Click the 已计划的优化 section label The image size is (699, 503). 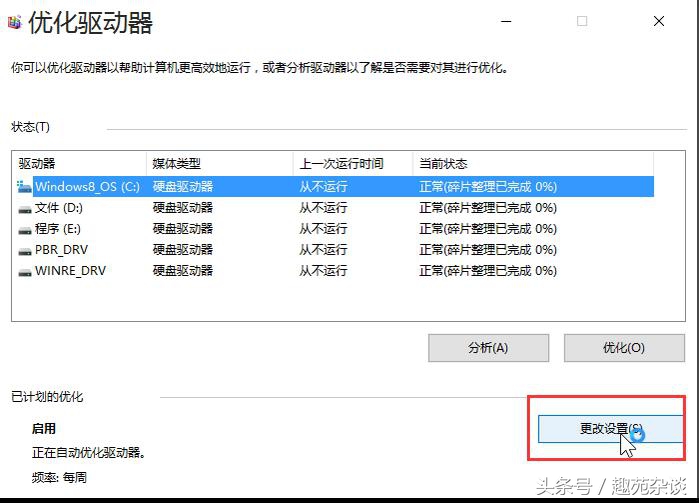pyautogui.click(x=47, y=397)
